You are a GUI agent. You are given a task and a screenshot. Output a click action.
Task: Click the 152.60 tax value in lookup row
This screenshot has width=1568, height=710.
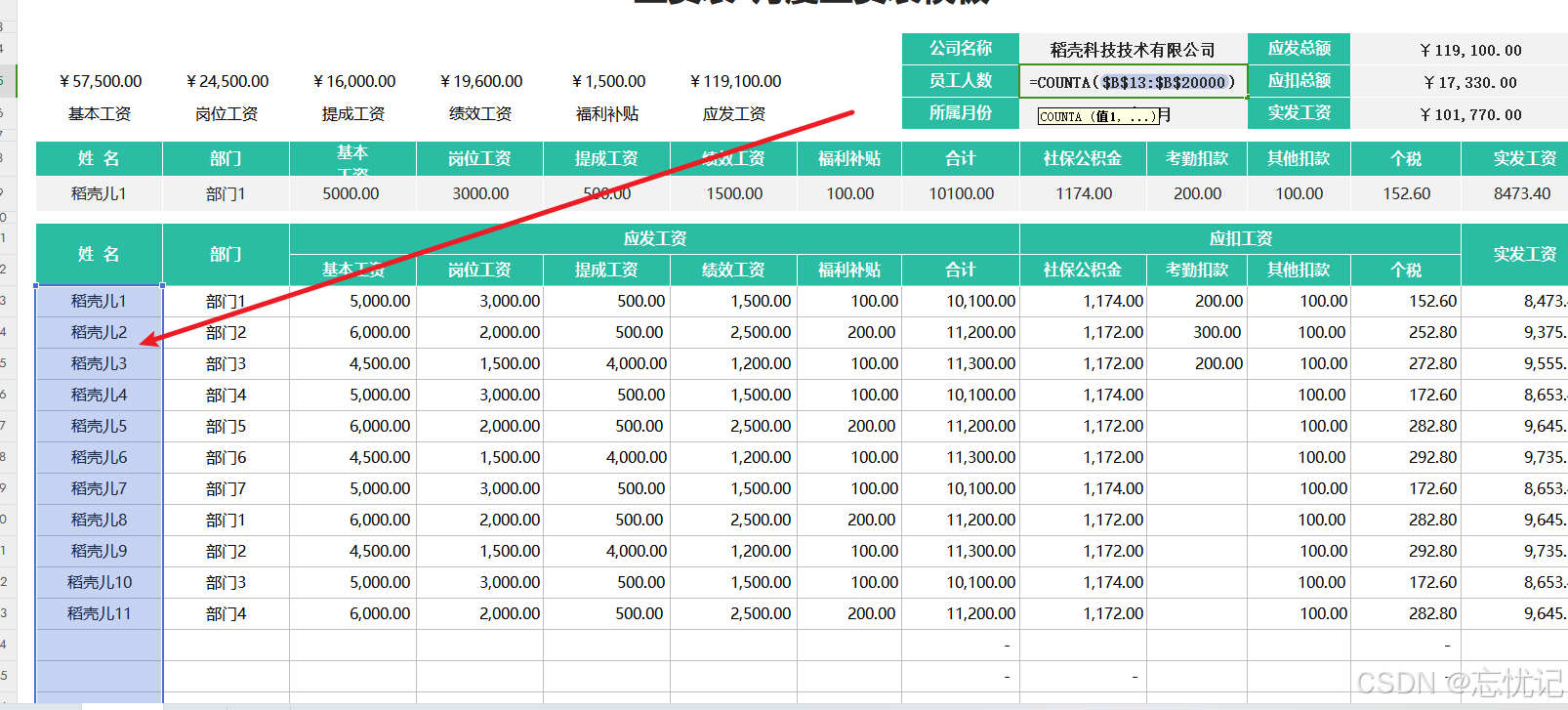(x=1406, y=193)
